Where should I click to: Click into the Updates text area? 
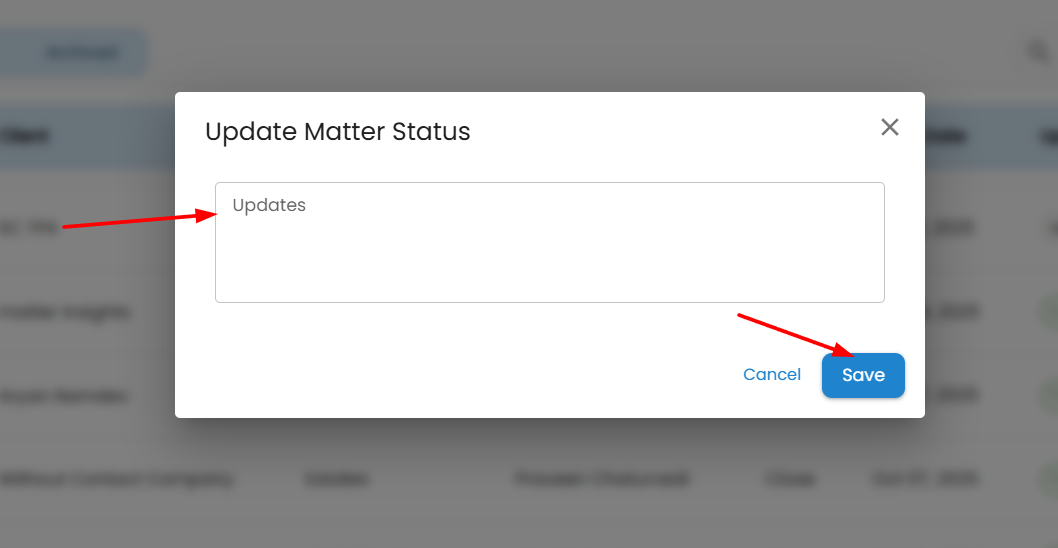coord(549,242)
